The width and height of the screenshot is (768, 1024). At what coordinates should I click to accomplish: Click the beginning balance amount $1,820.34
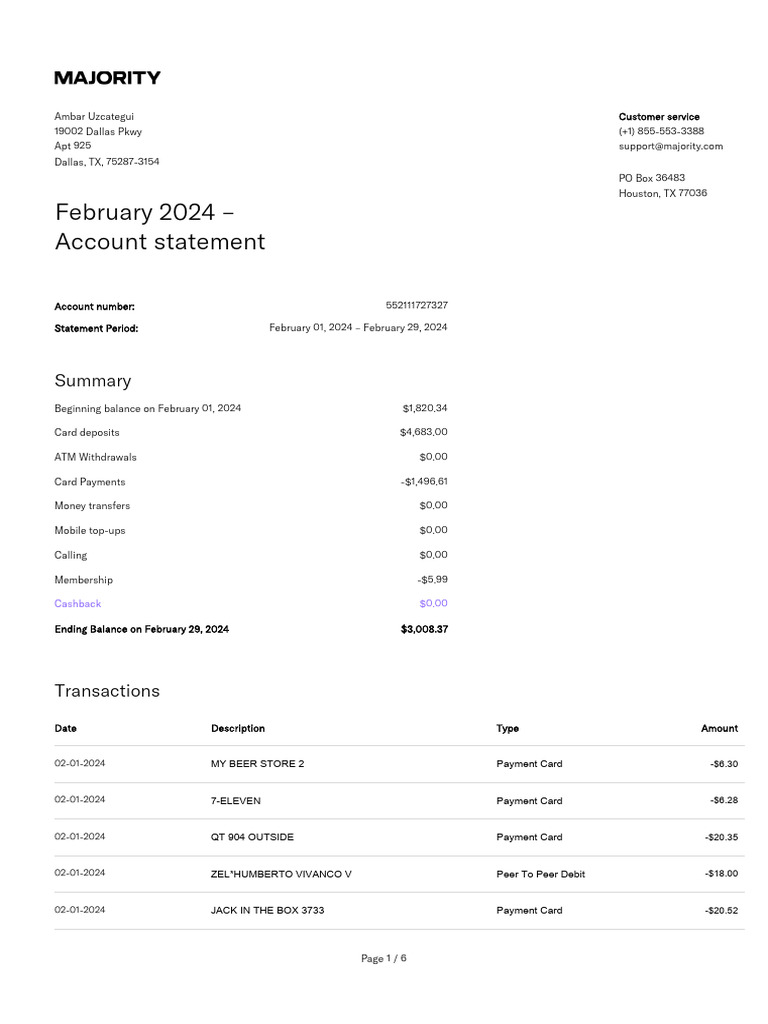click(424, 408)
